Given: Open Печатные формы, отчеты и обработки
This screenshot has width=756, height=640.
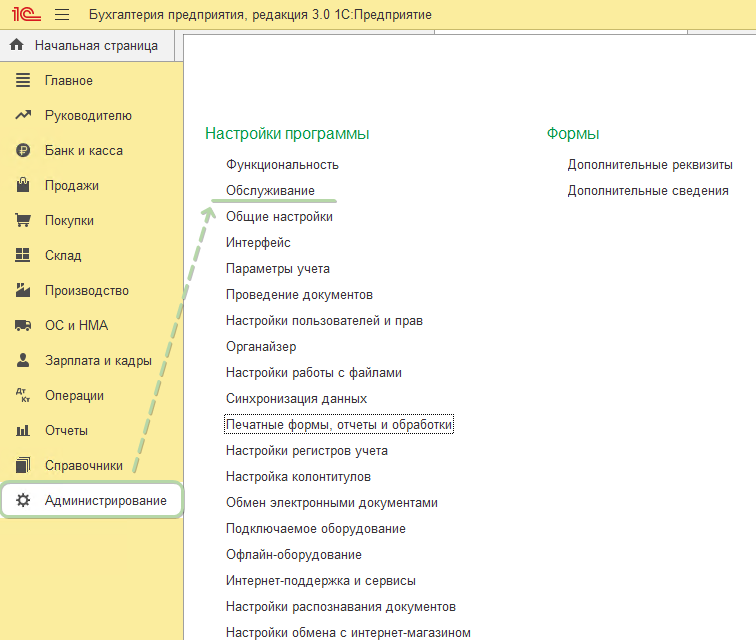Looking at the screenshot, I should (339, 424).
